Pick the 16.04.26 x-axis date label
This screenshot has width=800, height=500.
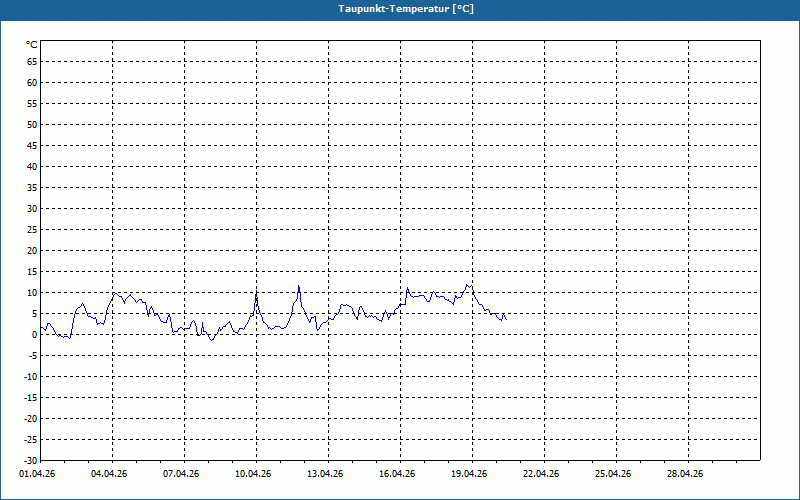pyautogui.click(x=397, y=474)
